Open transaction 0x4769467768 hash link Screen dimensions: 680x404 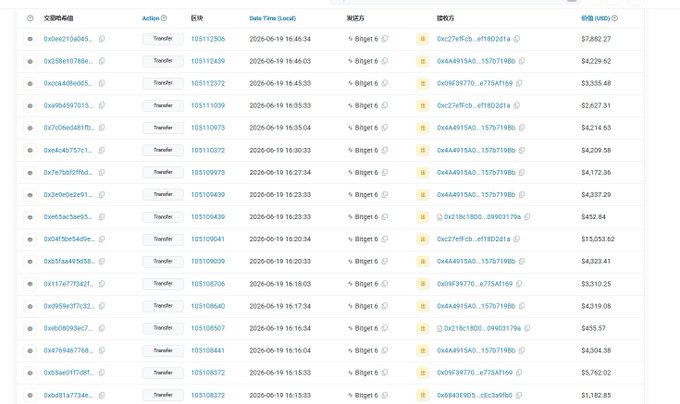(68, 350)
